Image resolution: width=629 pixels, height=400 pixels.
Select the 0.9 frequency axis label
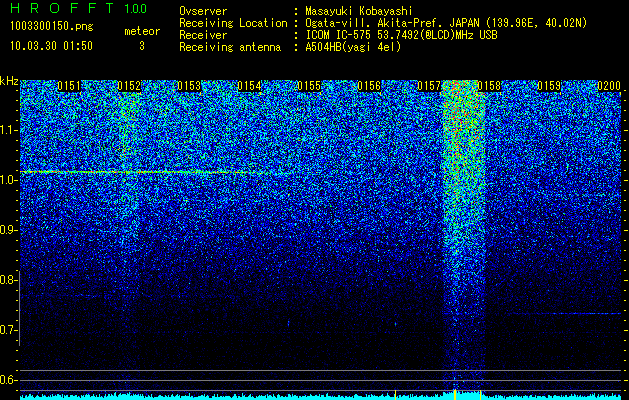[x=7, y=230]
